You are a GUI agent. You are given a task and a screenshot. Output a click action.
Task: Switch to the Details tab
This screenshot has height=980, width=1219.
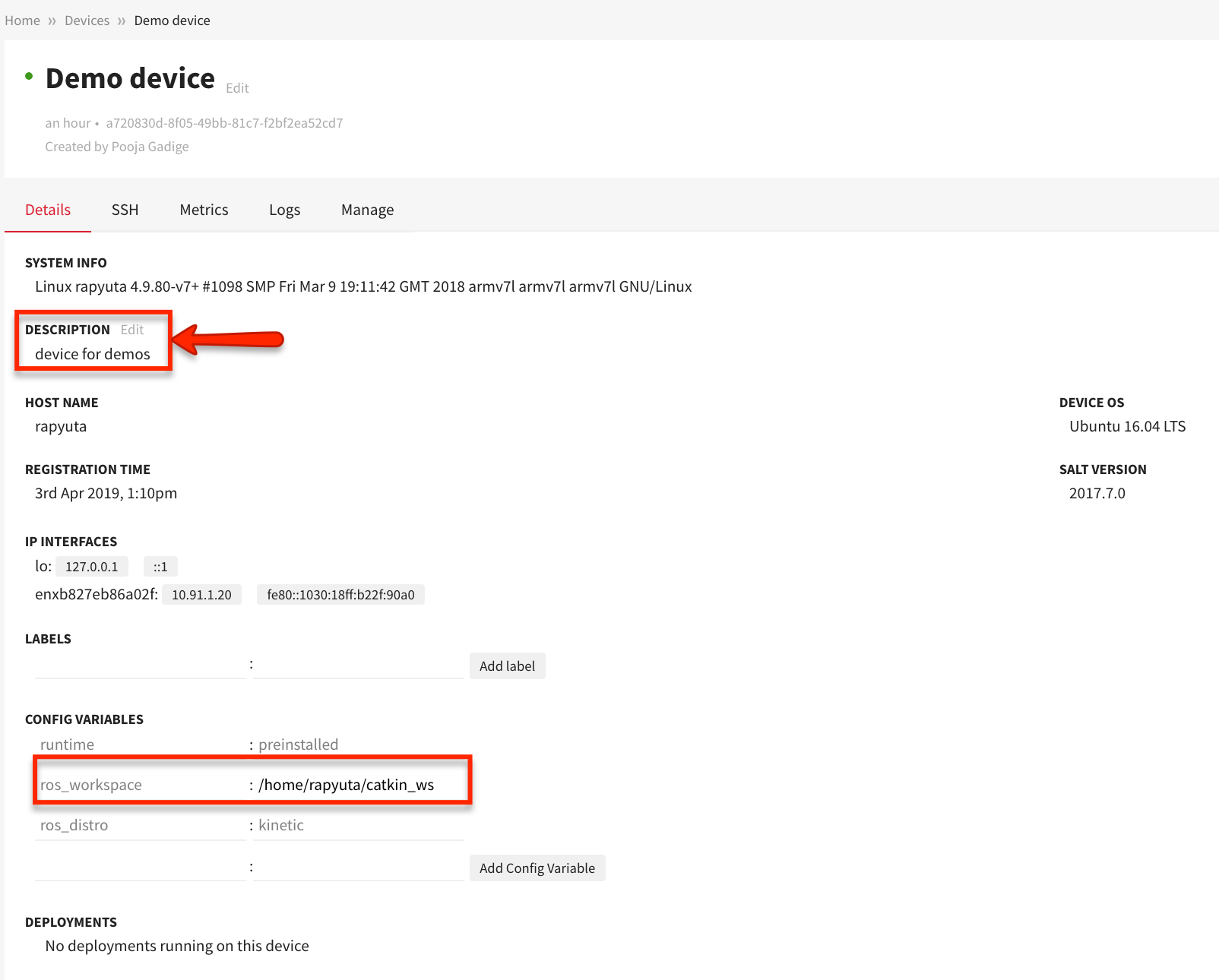[x=48, y=210]
